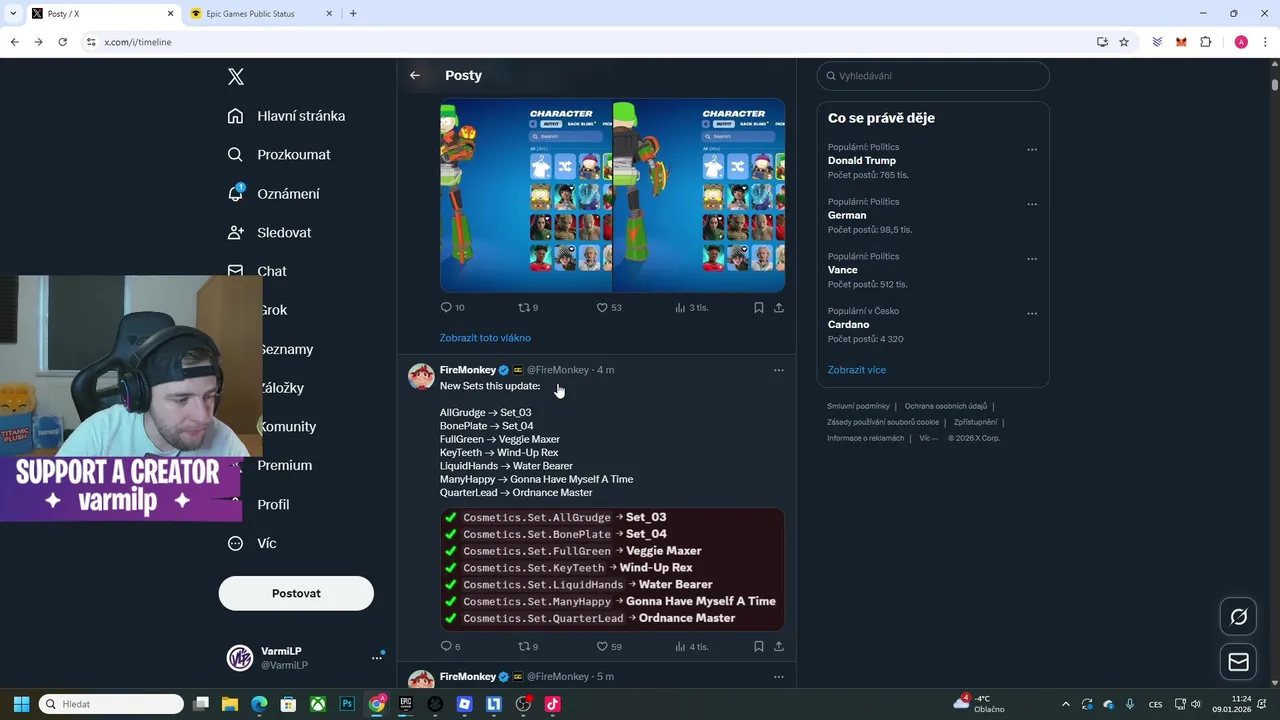This screenshot has height=720, width=1280.
Task: Open the messages floating envelope button
Action: click(x=1238, y=662)
